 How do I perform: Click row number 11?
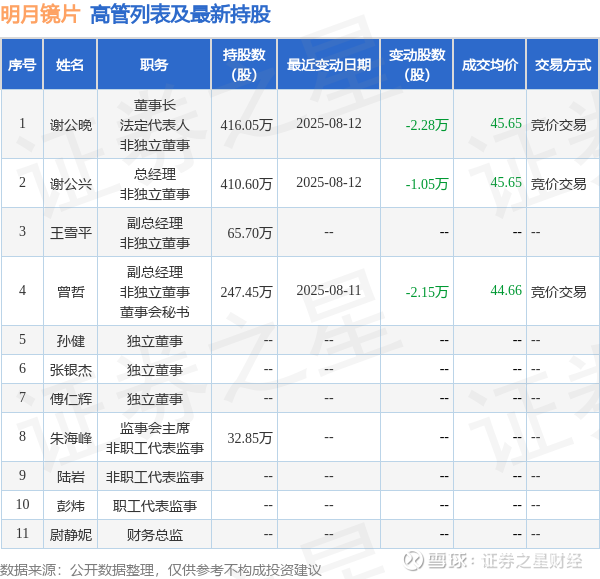click(x=22, y=533)
